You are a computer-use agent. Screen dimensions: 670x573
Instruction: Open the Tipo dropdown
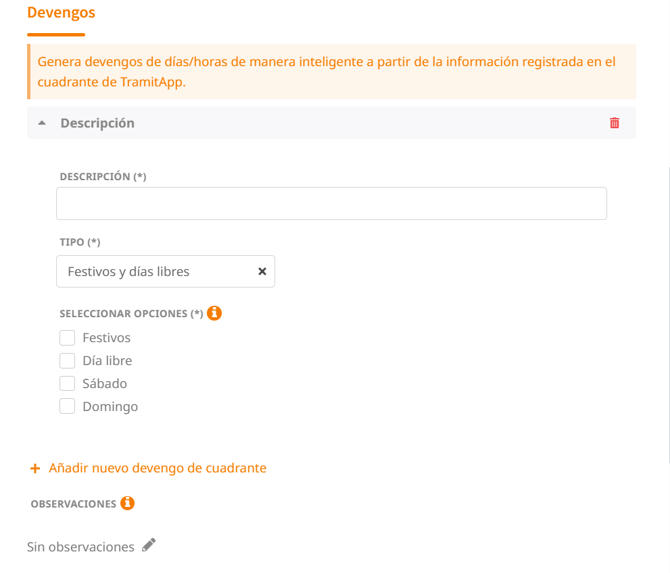[155, 271]
